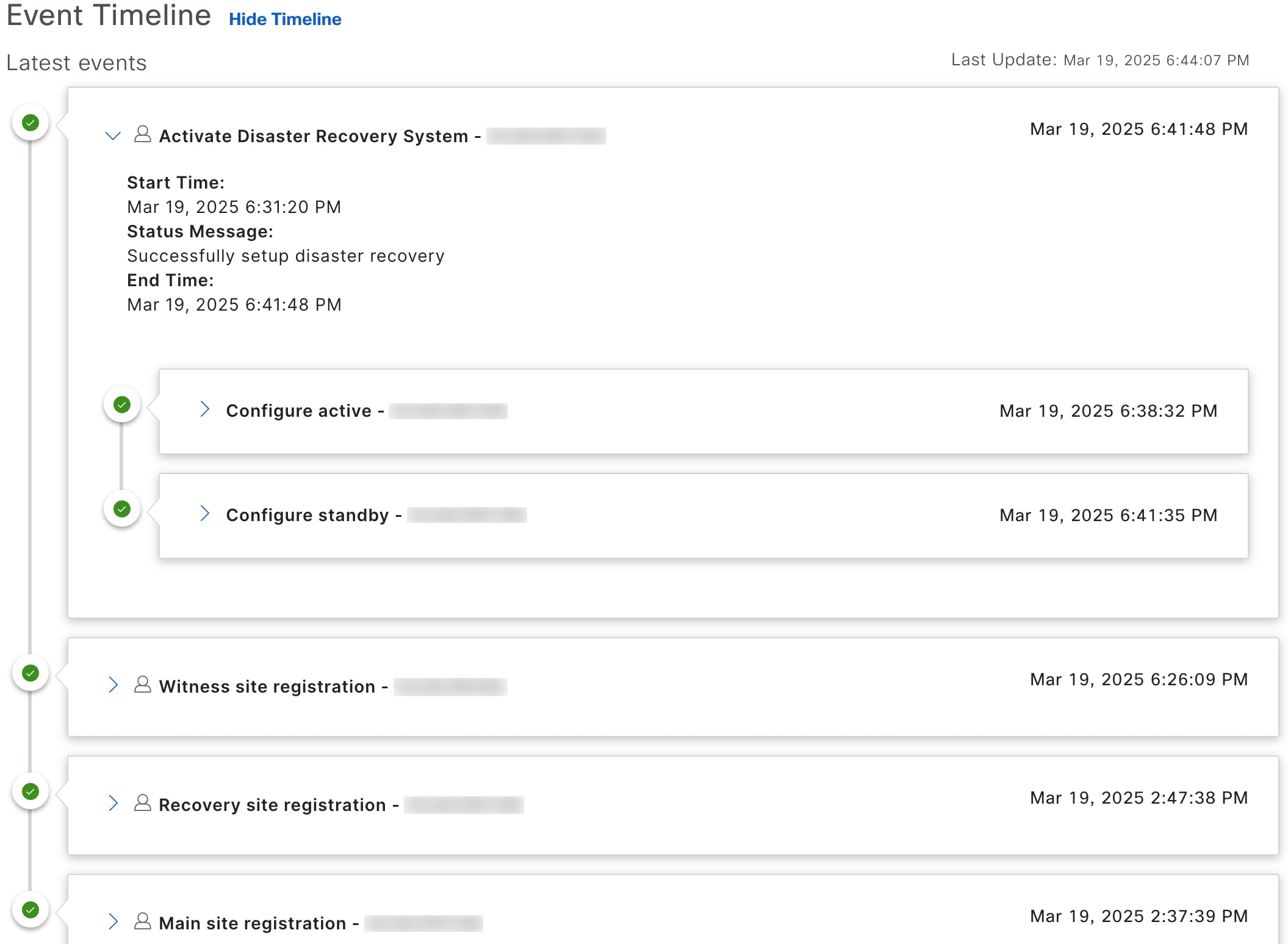Click green check marker for Activate Disaster Recovery

(x=31, y=123)
